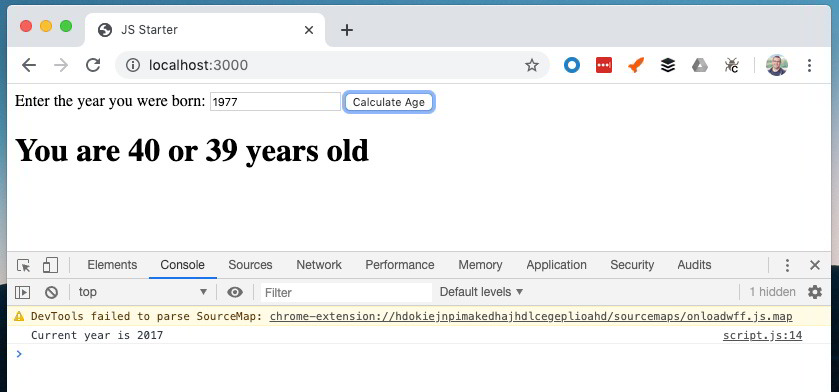Click the 'Enter the year you were born:' label
Screen dimensions: 839x392
110,101
